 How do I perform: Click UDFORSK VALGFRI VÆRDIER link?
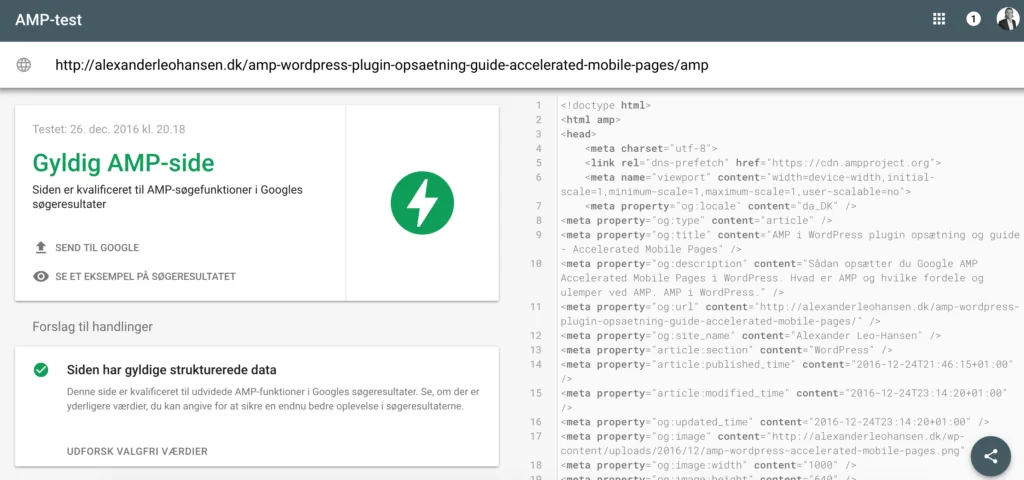pyautogui.click(x=137, y=451)
